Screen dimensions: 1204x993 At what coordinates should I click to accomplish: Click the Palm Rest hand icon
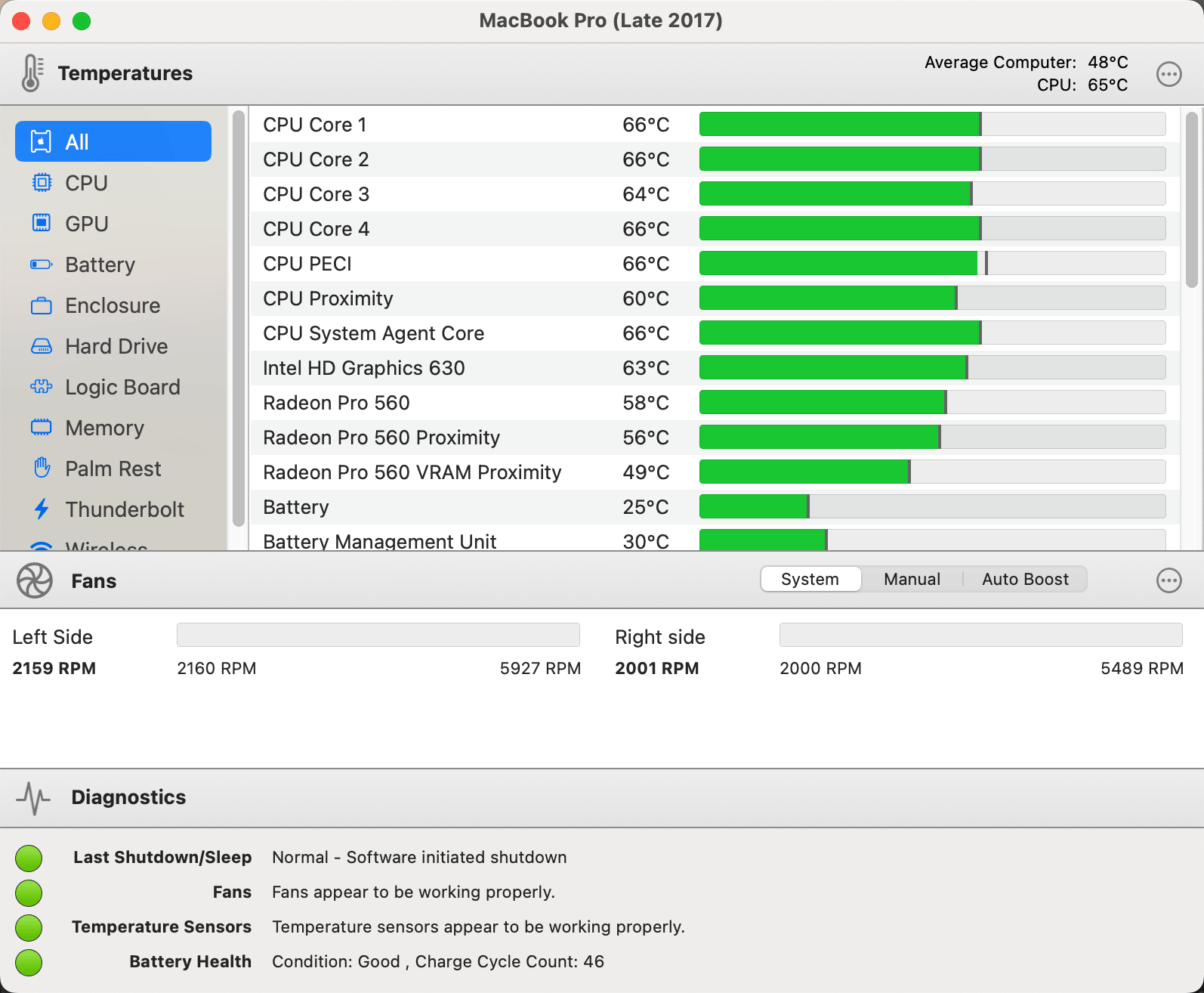pyautogui.click(x=42, y=469)
